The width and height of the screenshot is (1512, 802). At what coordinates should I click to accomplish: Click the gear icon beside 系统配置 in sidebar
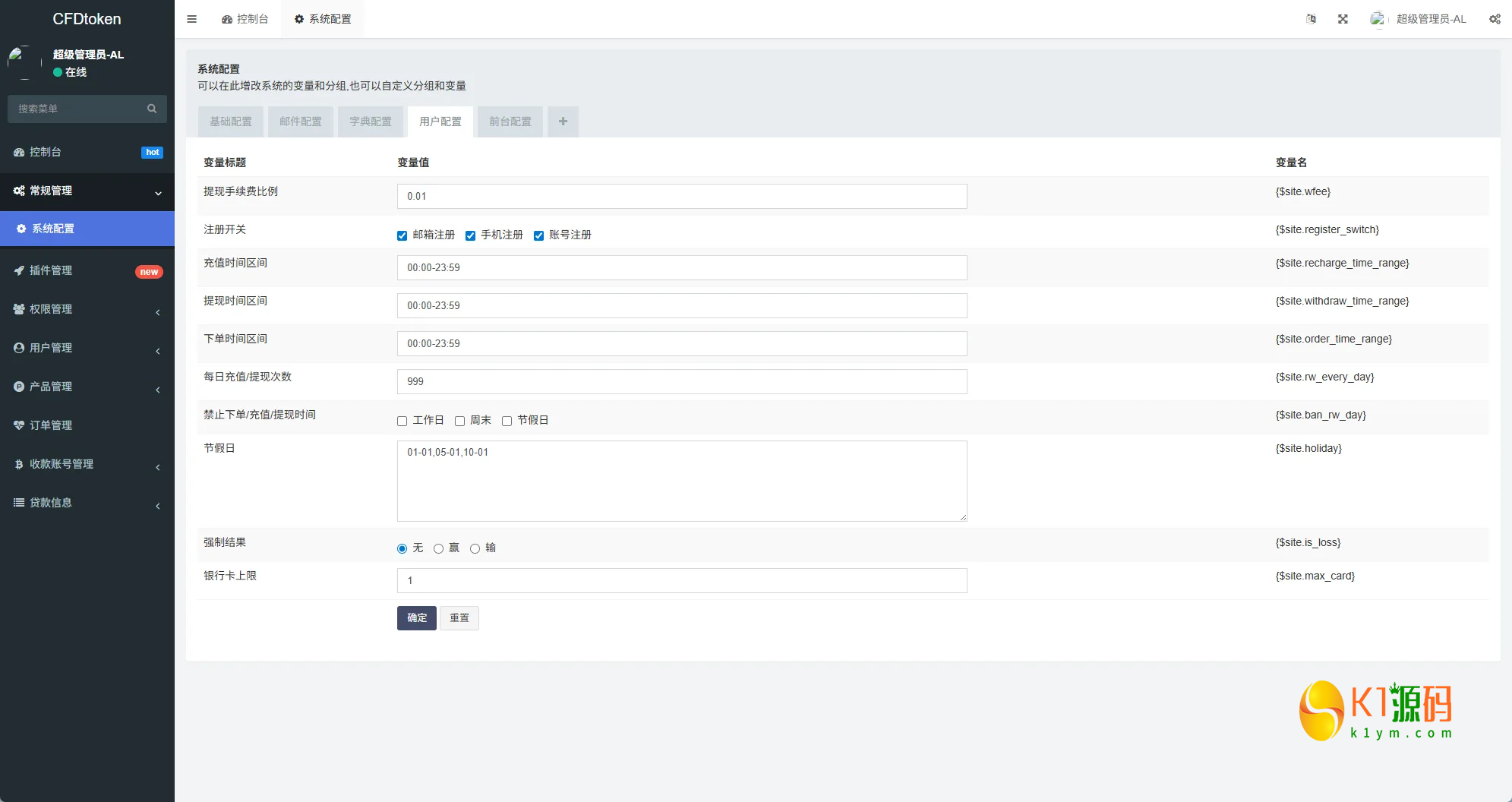point(21,229)
